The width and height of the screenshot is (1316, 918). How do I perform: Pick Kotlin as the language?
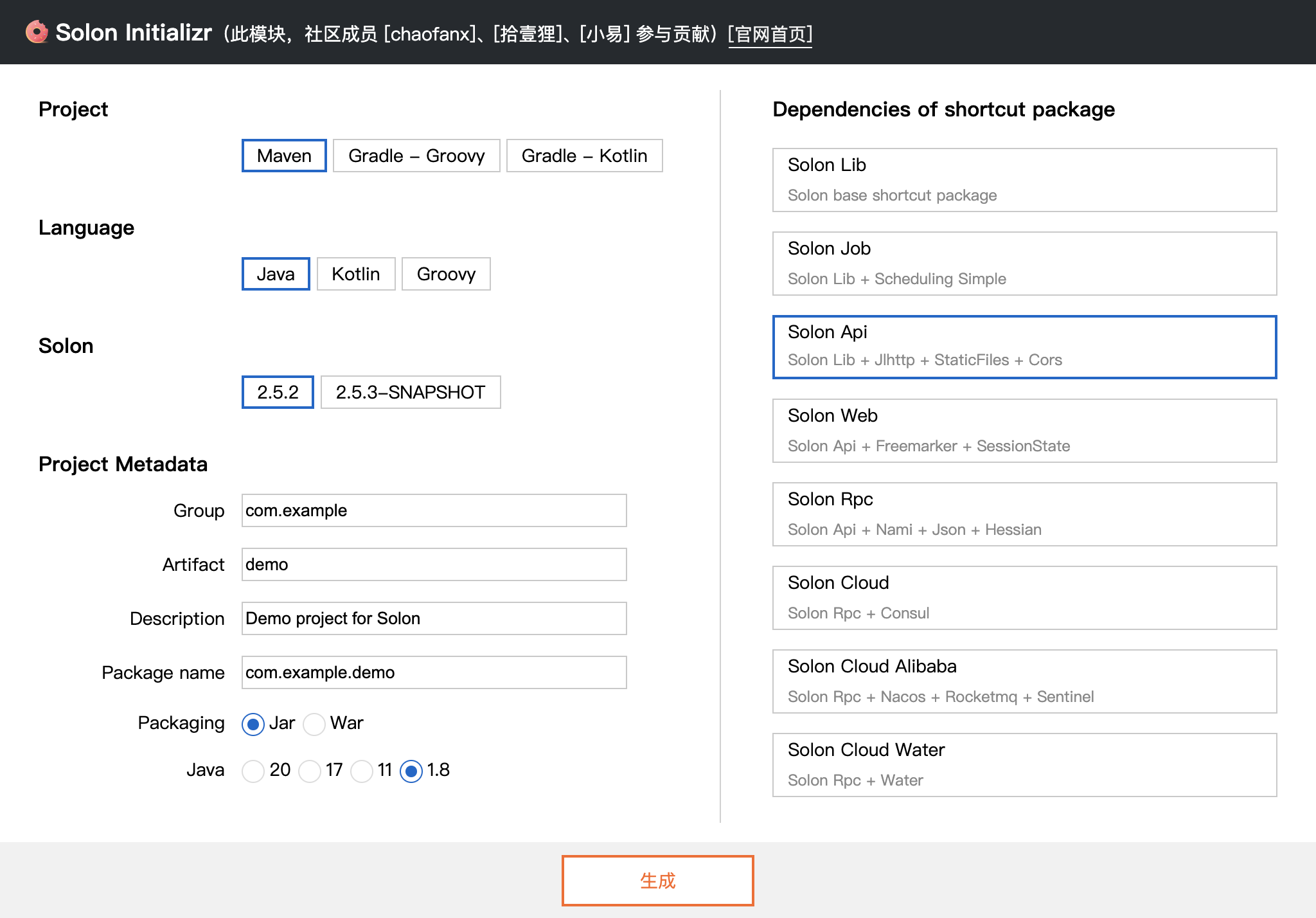[x=355, y=274]
